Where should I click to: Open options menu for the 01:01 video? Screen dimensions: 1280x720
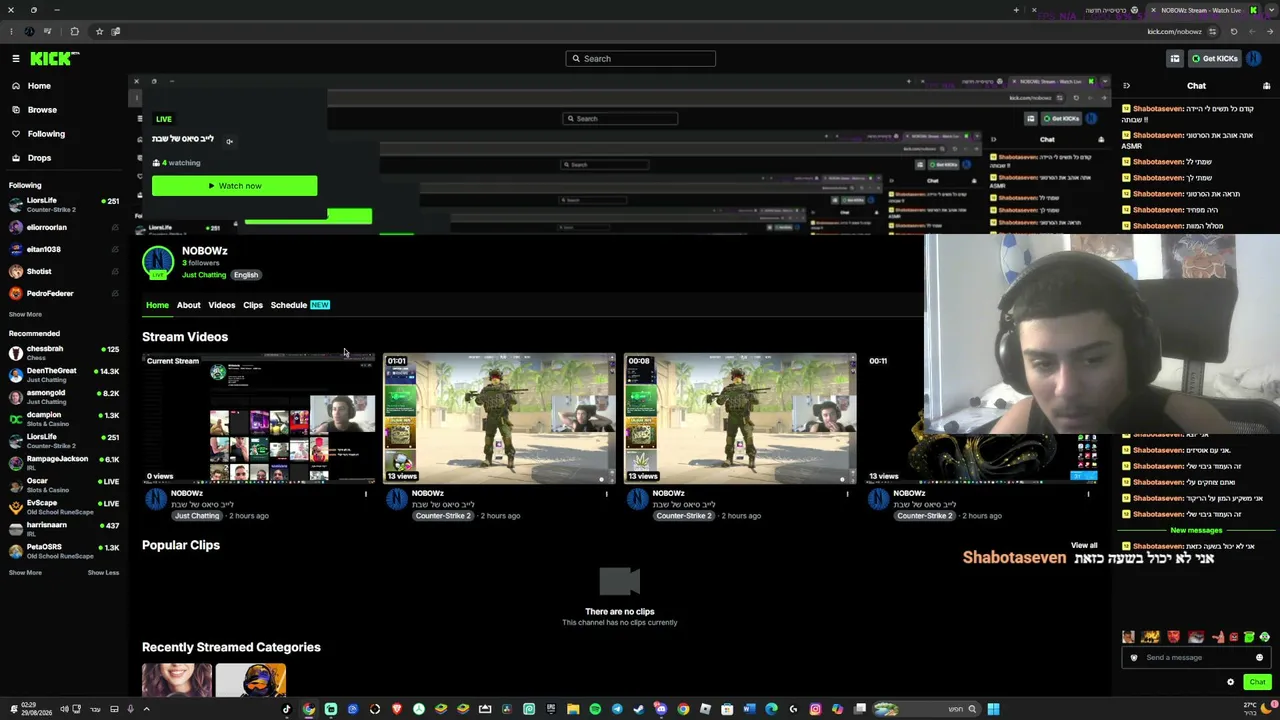tap(606, 494)
